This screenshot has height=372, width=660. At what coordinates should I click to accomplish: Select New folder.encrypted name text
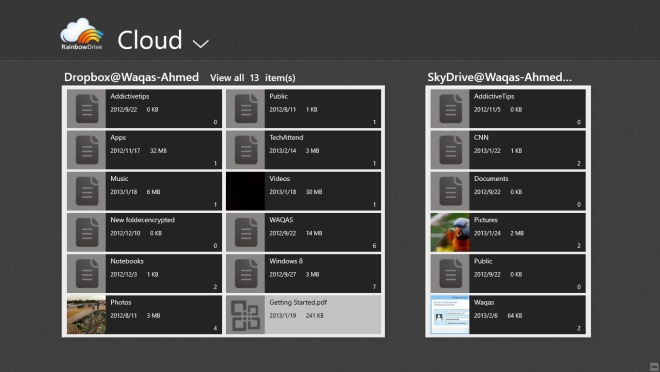(142, 220)
